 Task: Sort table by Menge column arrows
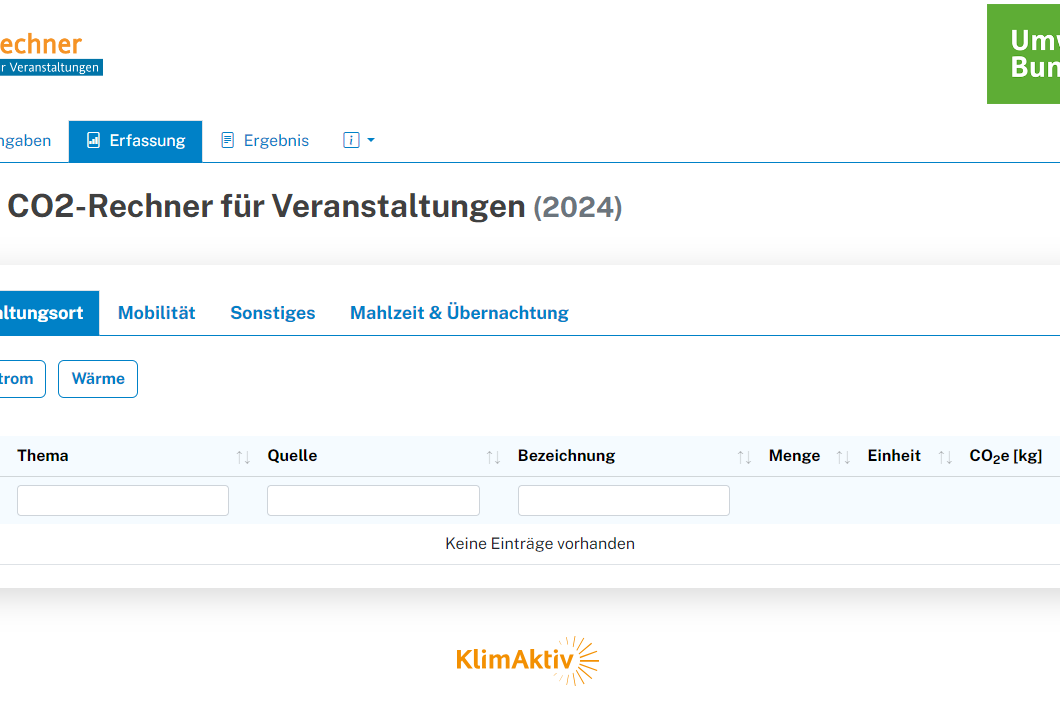click(x=843, y=457)
